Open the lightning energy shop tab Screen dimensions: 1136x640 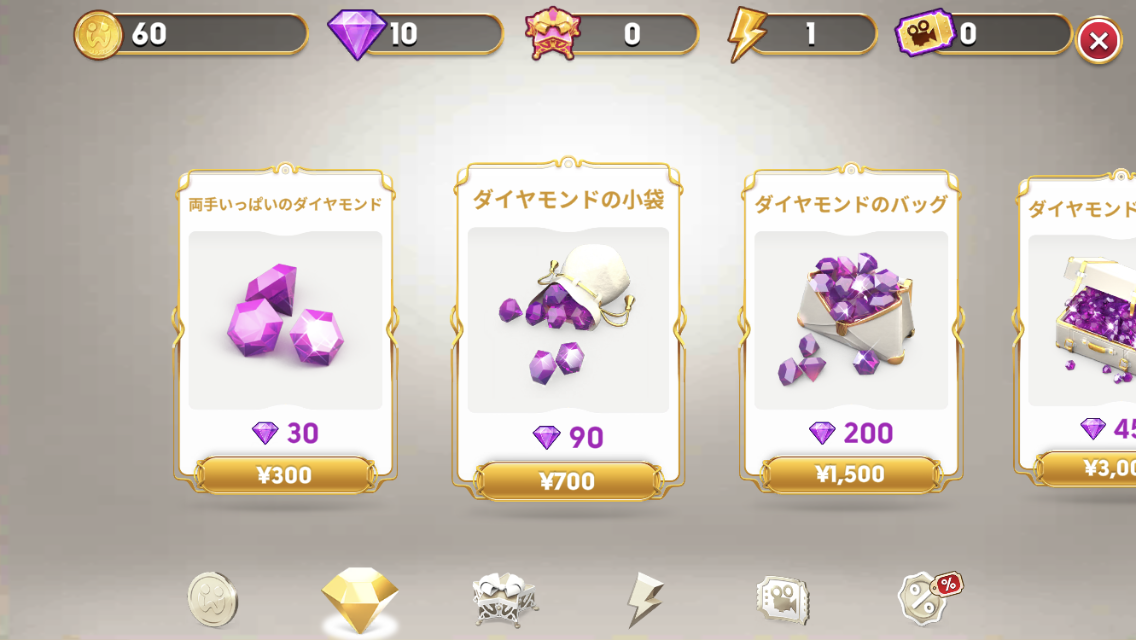coord(644,599)
